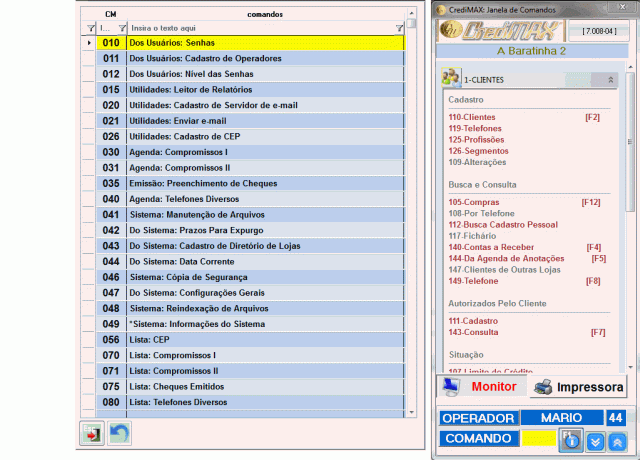Click the filter funnel on CM column
This screenshot has height=460, width=640.
pyautogui.click(x=122, y=28)
